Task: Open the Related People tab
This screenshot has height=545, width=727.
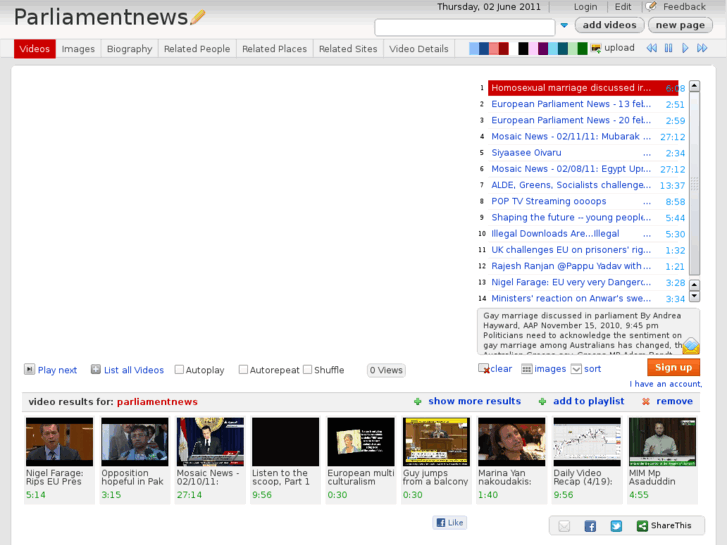Action: click(x=197, y=49)
